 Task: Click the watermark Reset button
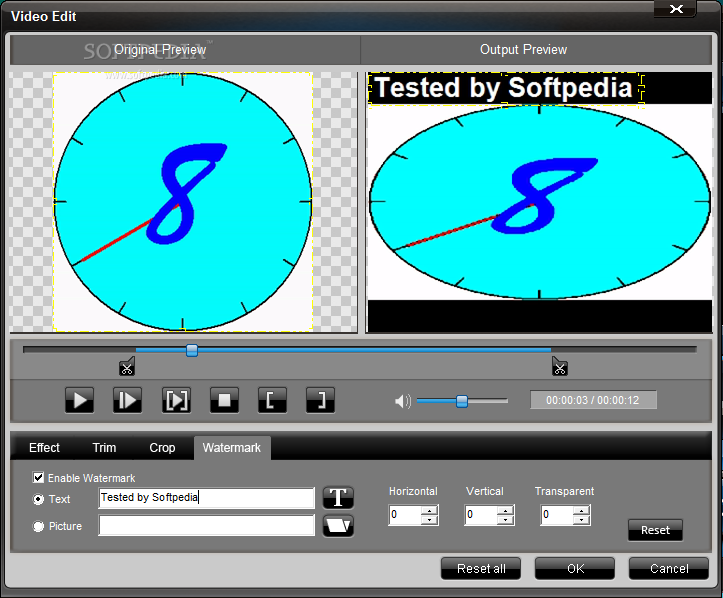[655, 530]
